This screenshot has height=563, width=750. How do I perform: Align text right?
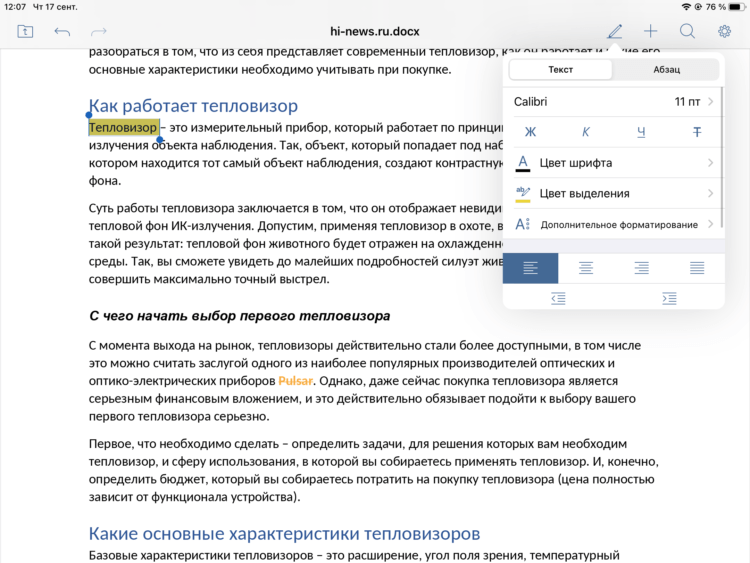tap(641, 268)
